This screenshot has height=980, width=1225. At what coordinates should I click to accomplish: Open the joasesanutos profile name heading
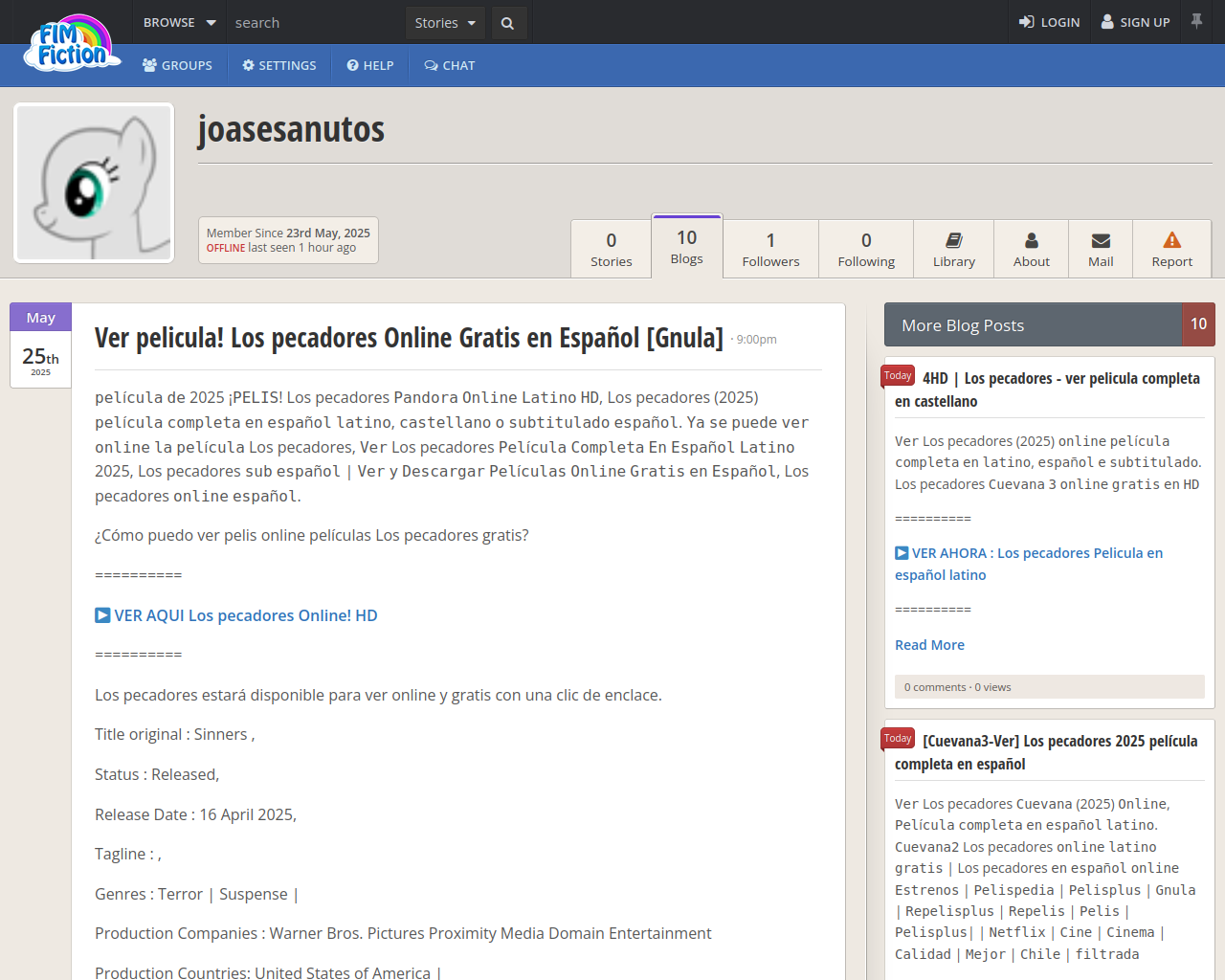point(291,128)
